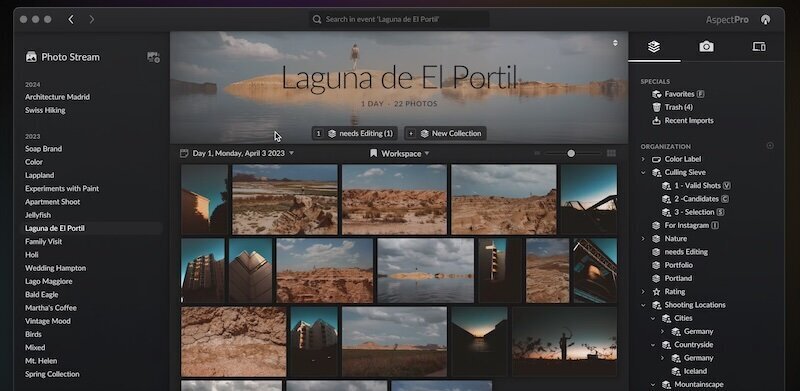Click the header up/down stepper arrows
Viewport: 800px width, 391px height.
click(615, 43)
